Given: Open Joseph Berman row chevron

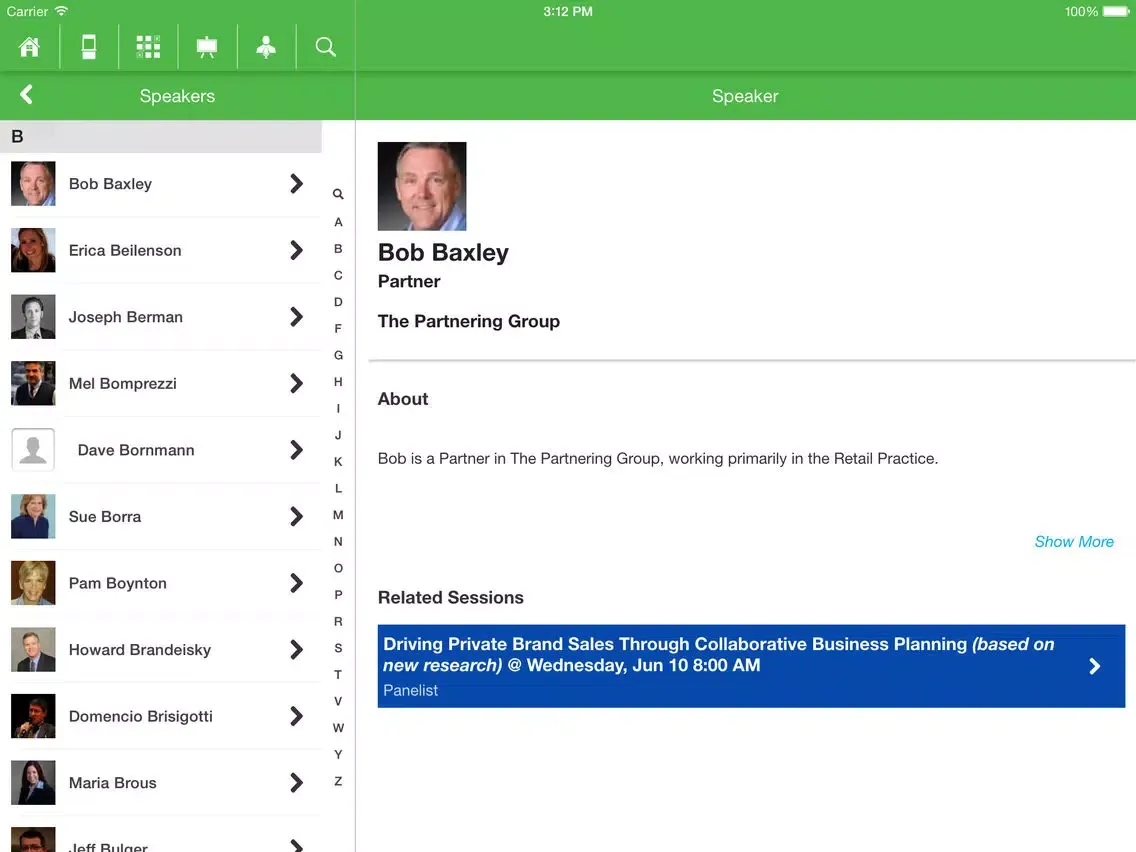Looking at the screenshot, I should click(x=296, y=317).
